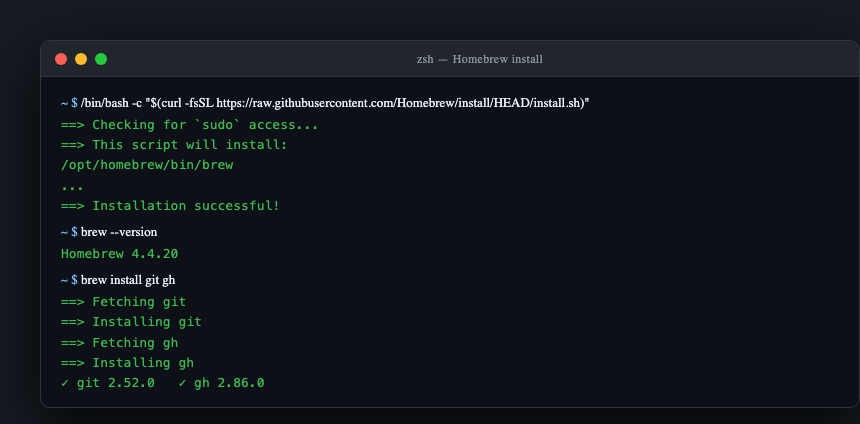
Task: Select the line 'Installing gh'
Action: click(x=127, y=363)
